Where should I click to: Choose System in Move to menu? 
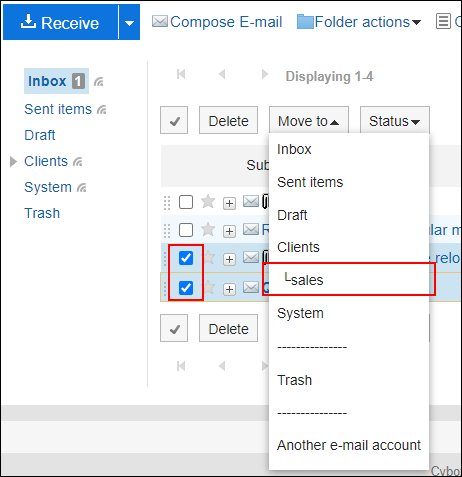pos(349,313)
